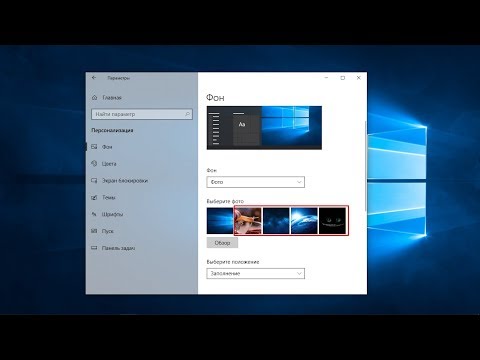Select the Панель задач taskbar icon

(x=94, y=248)
